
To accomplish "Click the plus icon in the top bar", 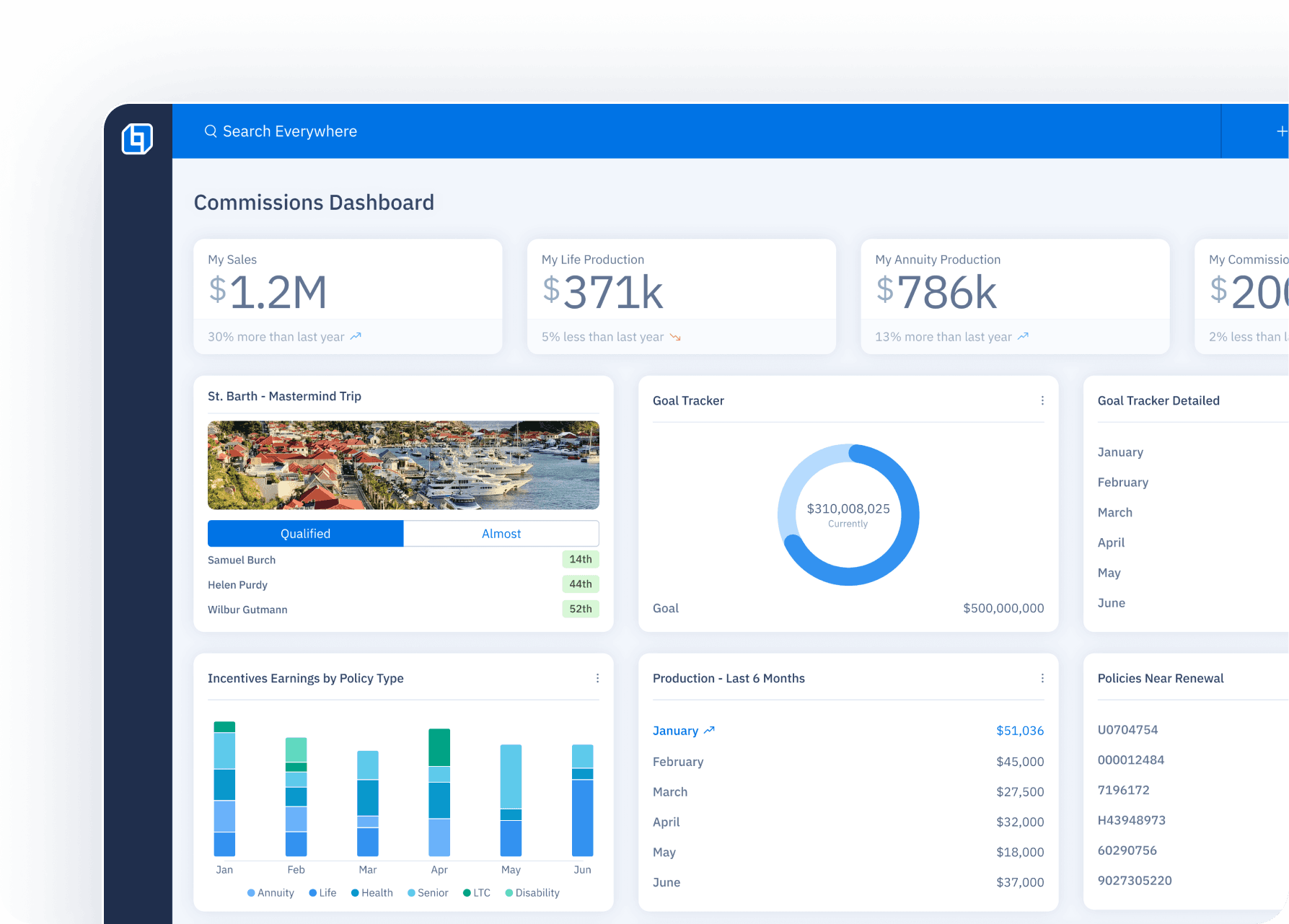I will 1281,131.
